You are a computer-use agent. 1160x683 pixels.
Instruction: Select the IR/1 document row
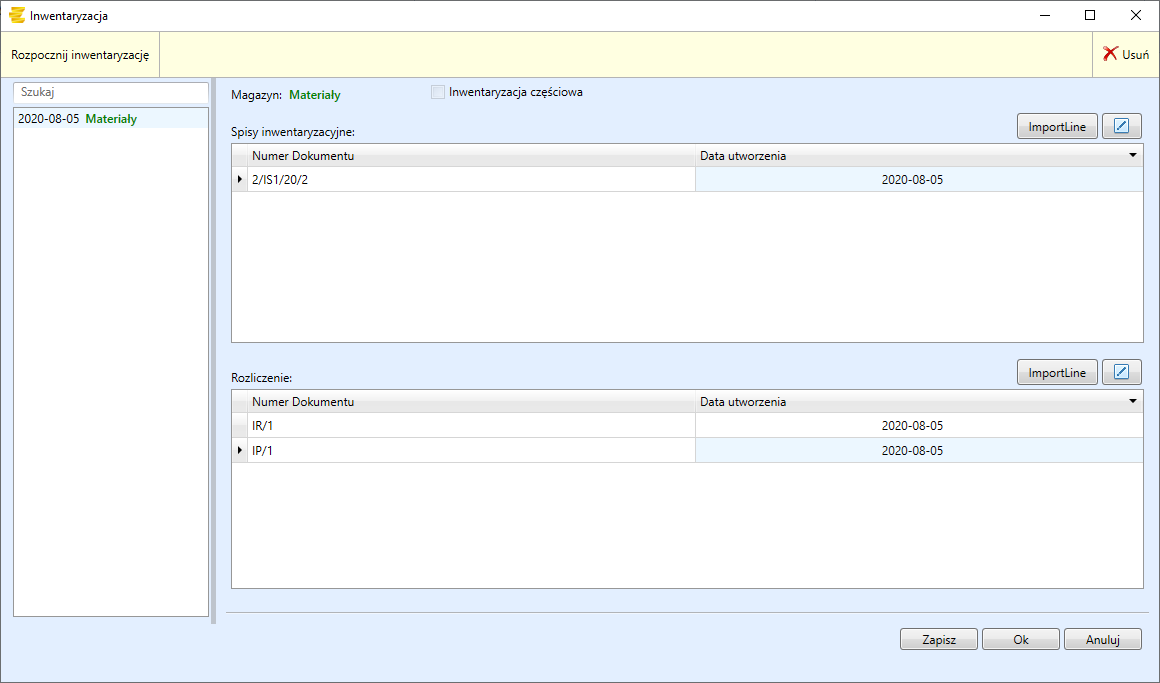[x=470, y=426]
